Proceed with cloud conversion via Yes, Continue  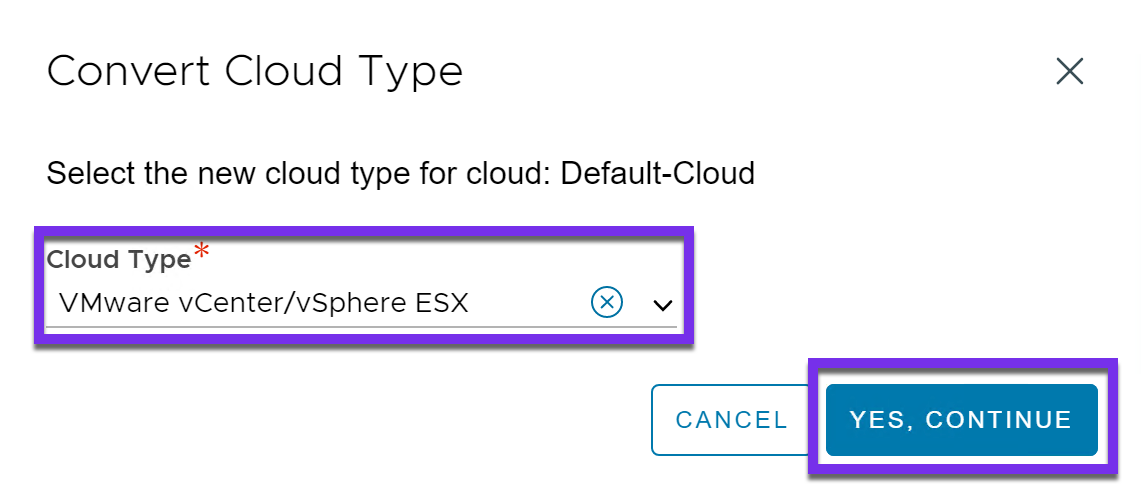point(961,420)
